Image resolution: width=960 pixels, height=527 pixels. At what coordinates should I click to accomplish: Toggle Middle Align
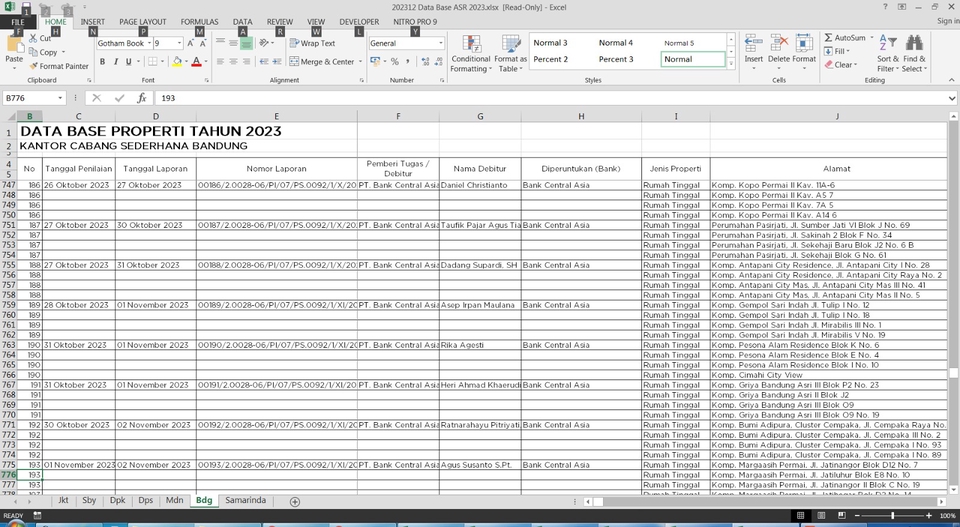[x=233, y=43]
